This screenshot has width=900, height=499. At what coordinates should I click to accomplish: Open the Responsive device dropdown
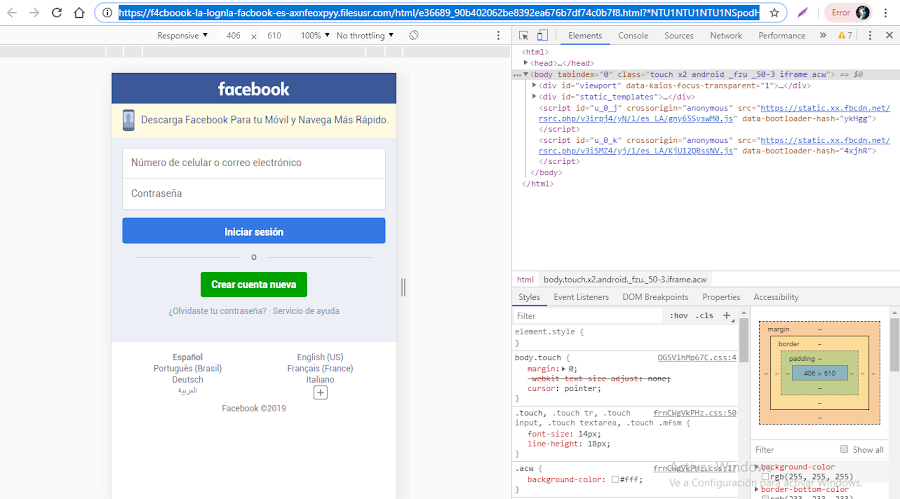182,35
